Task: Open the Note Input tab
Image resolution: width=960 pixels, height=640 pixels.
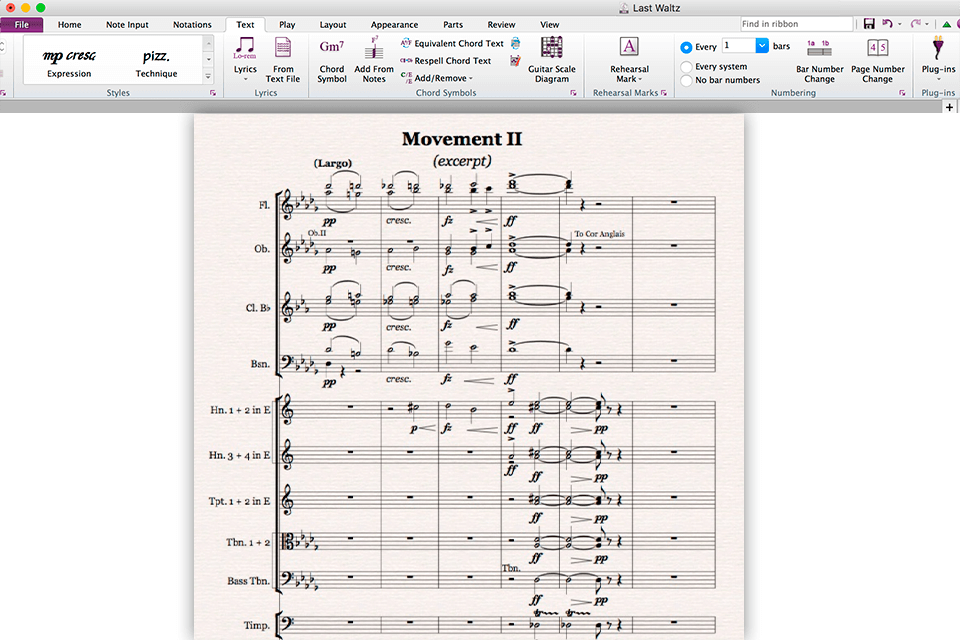Action: [128, 24]
